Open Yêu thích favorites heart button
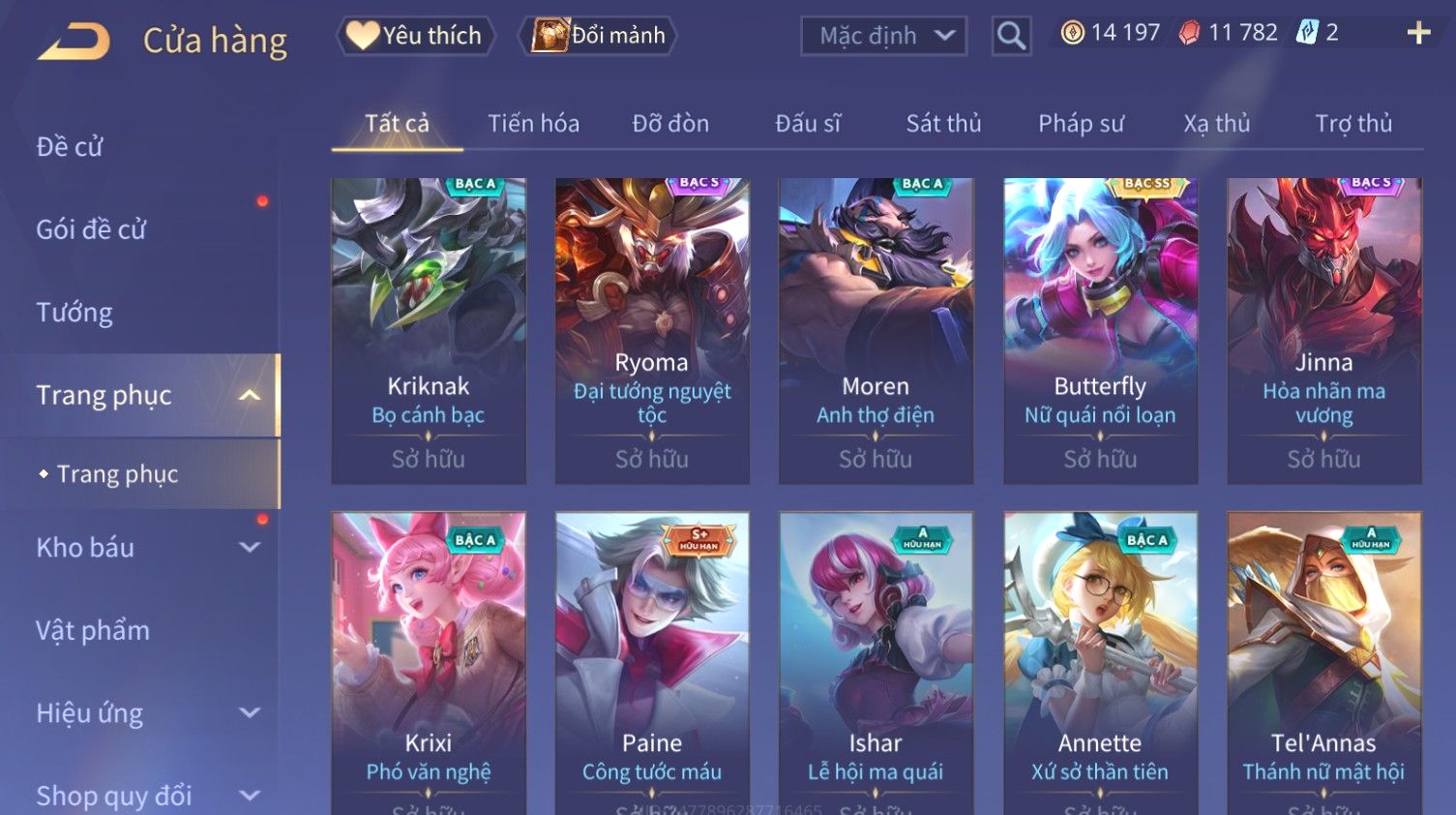This screenshot has height=815, width=1456. point(415,36)
